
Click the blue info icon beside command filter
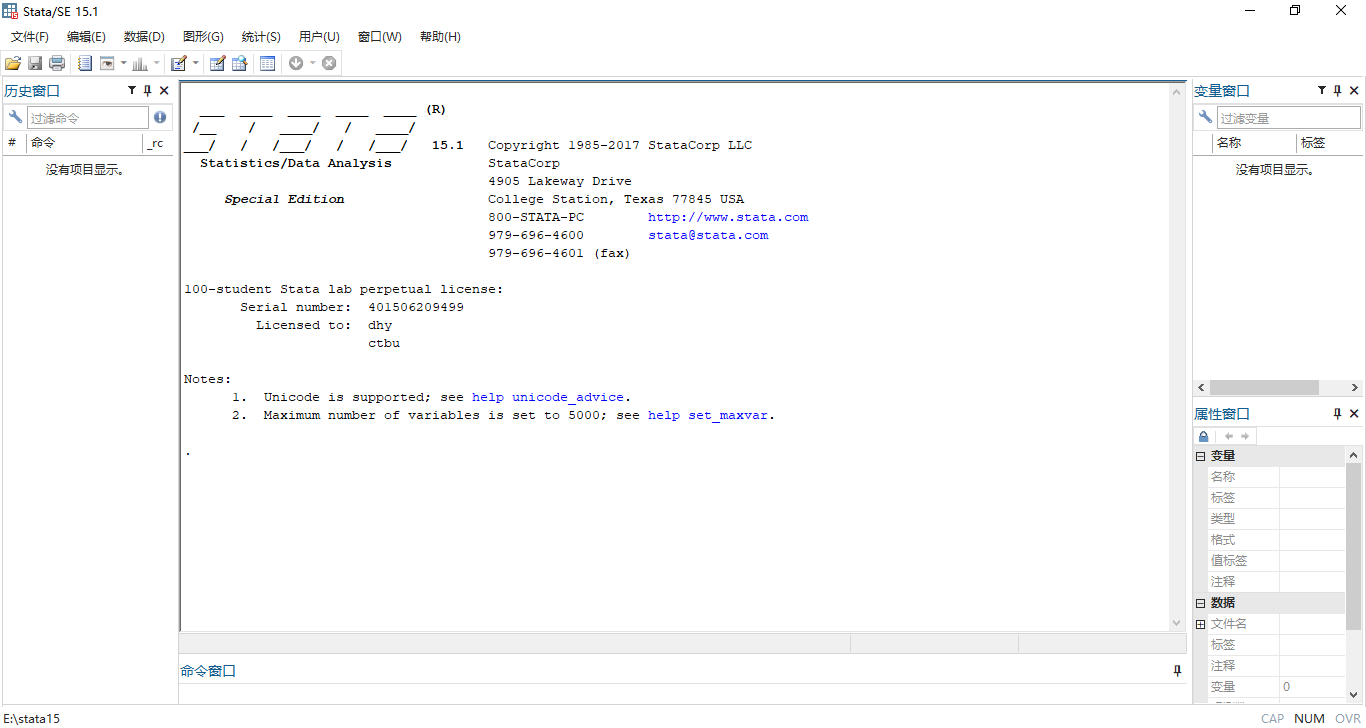[160, 117]
